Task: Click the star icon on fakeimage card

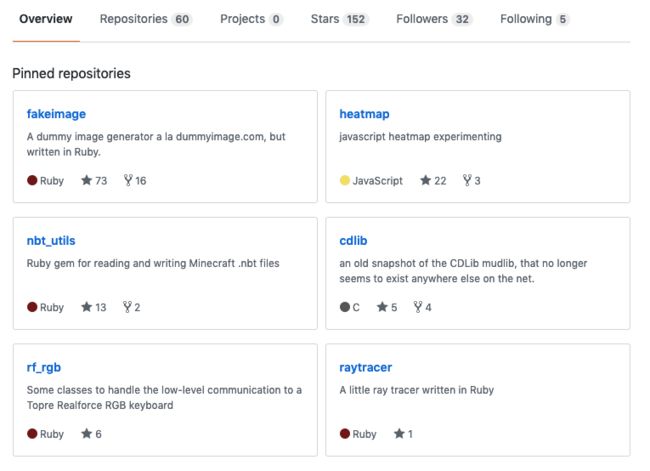Action: coord(86,180)
